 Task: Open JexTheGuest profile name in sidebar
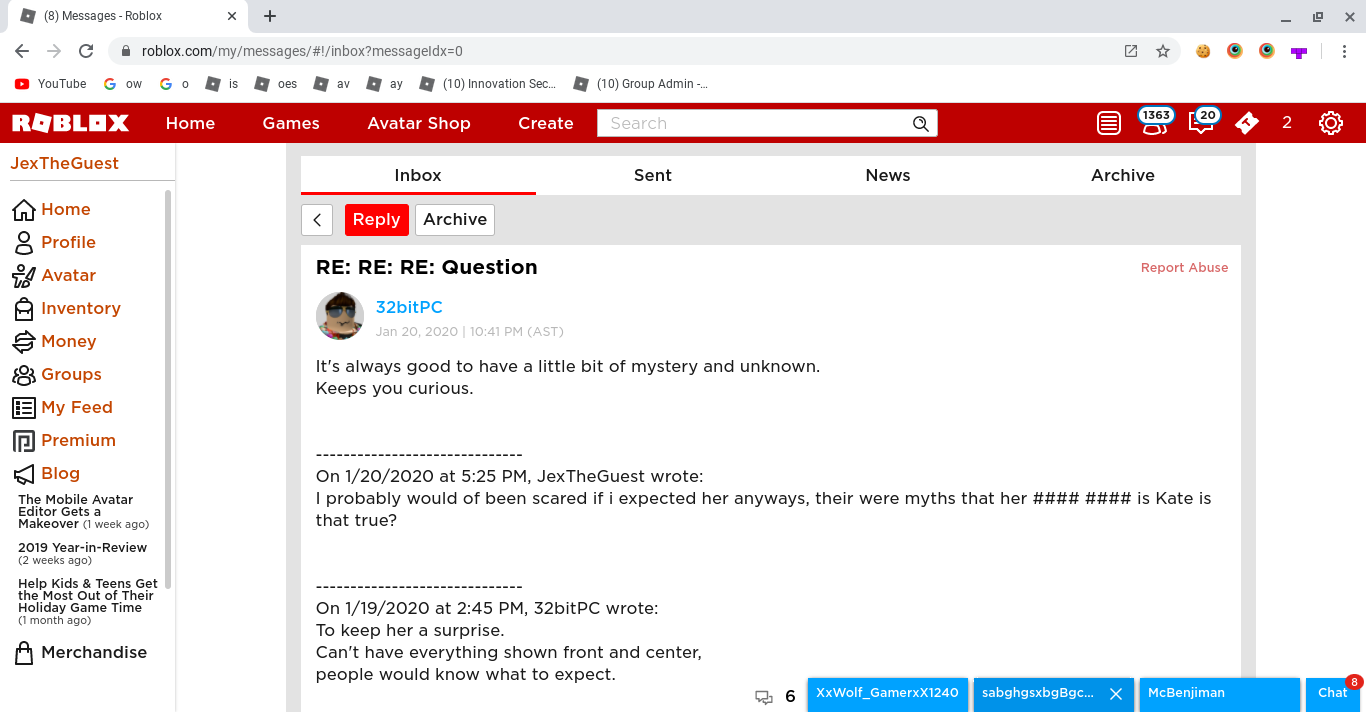point(64,164)
